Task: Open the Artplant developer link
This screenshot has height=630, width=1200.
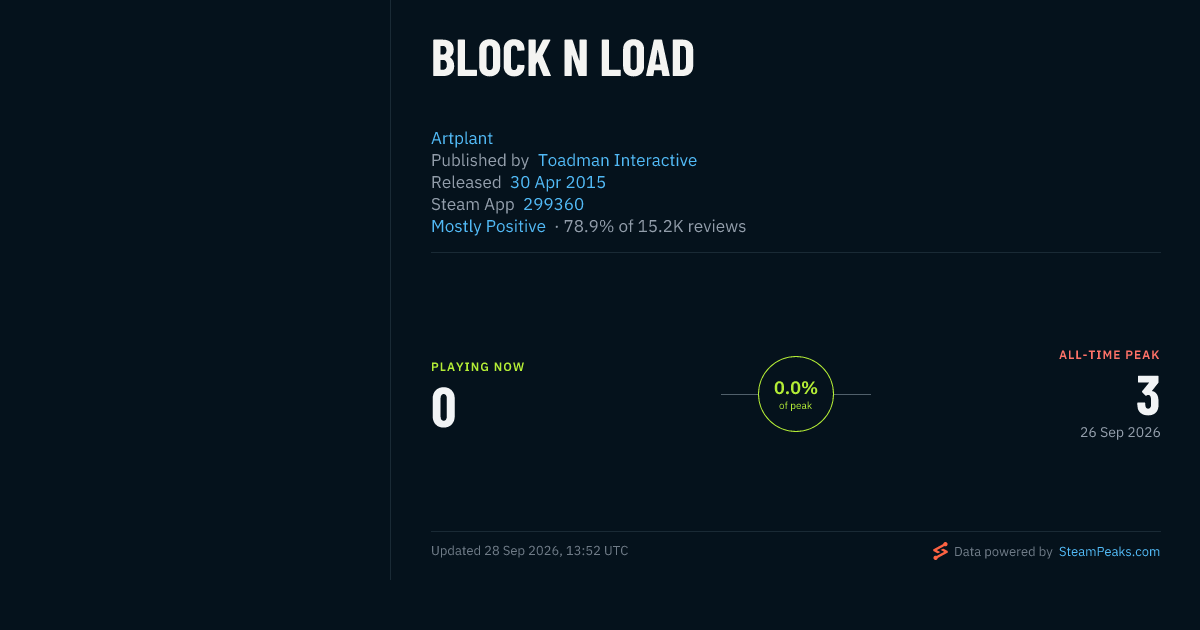Action: [462, 138]
